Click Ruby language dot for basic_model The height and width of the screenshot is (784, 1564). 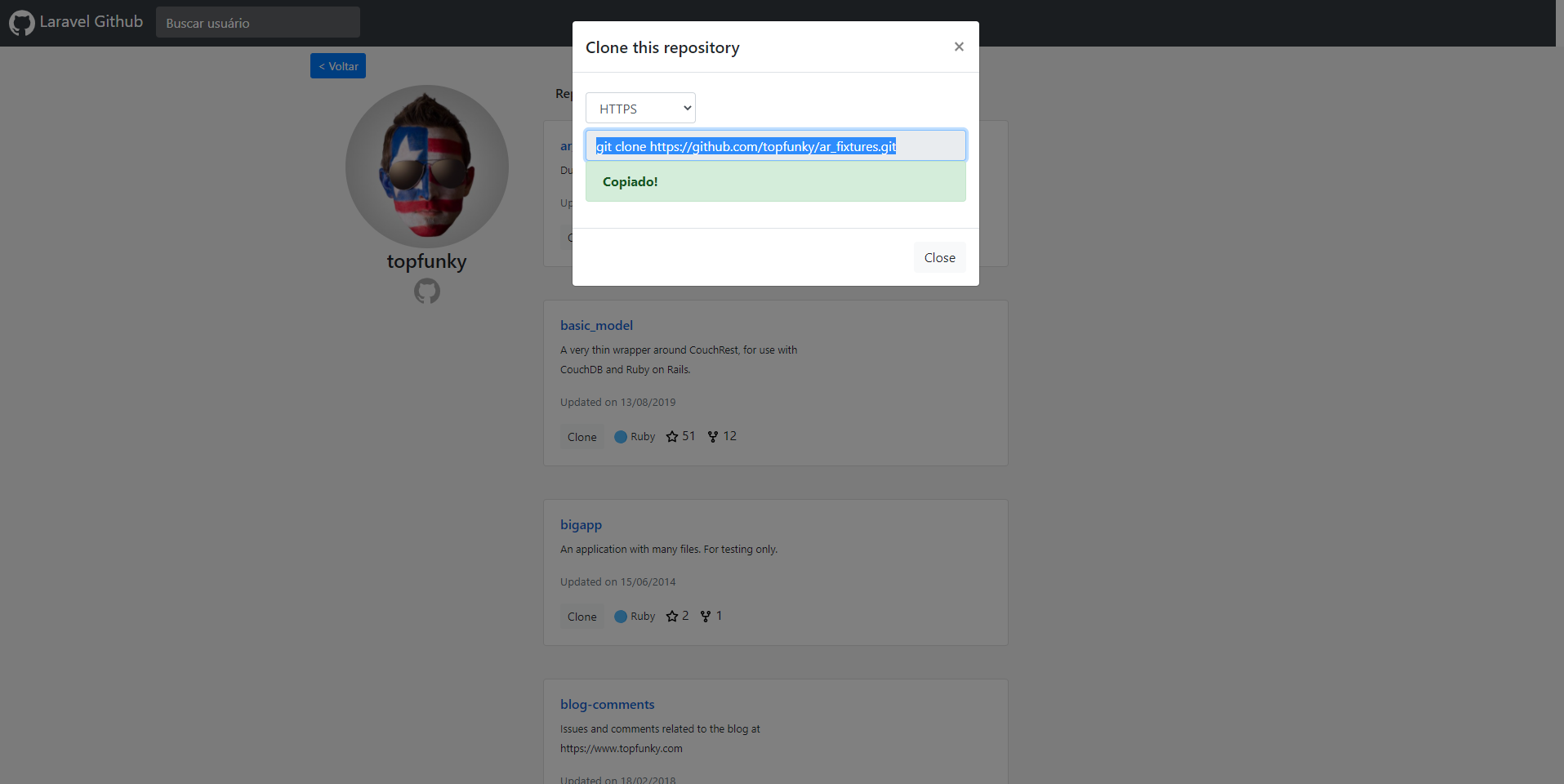[621, 437]
